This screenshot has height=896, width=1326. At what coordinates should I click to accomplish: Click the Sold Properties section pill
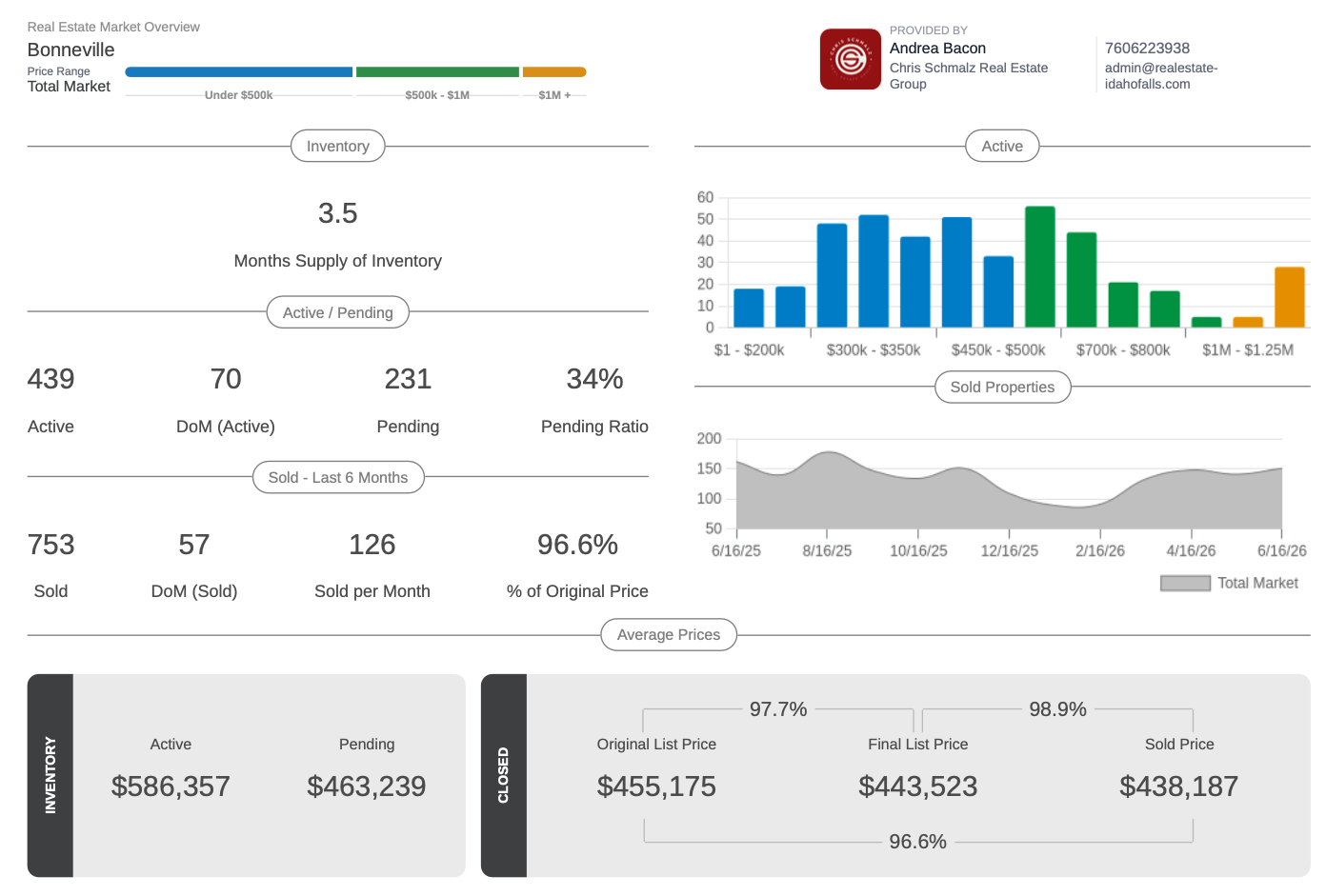(1002, 387)
